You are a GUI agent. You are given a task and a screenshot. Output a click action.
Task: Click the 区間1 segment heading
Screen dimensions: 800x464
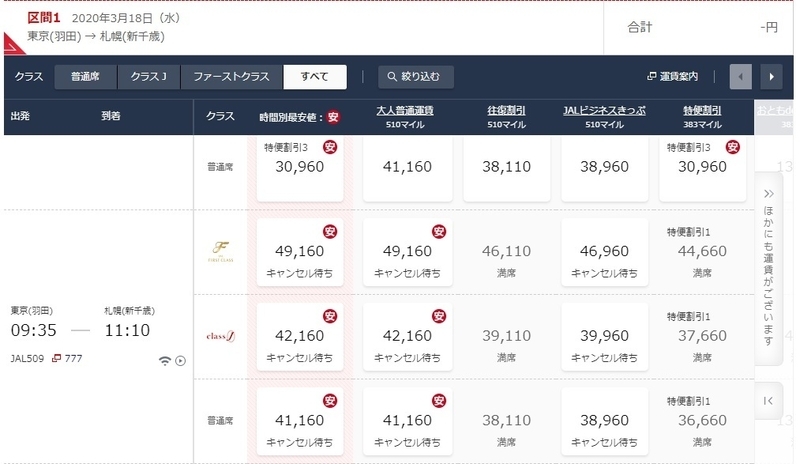(x=44, y=18)
